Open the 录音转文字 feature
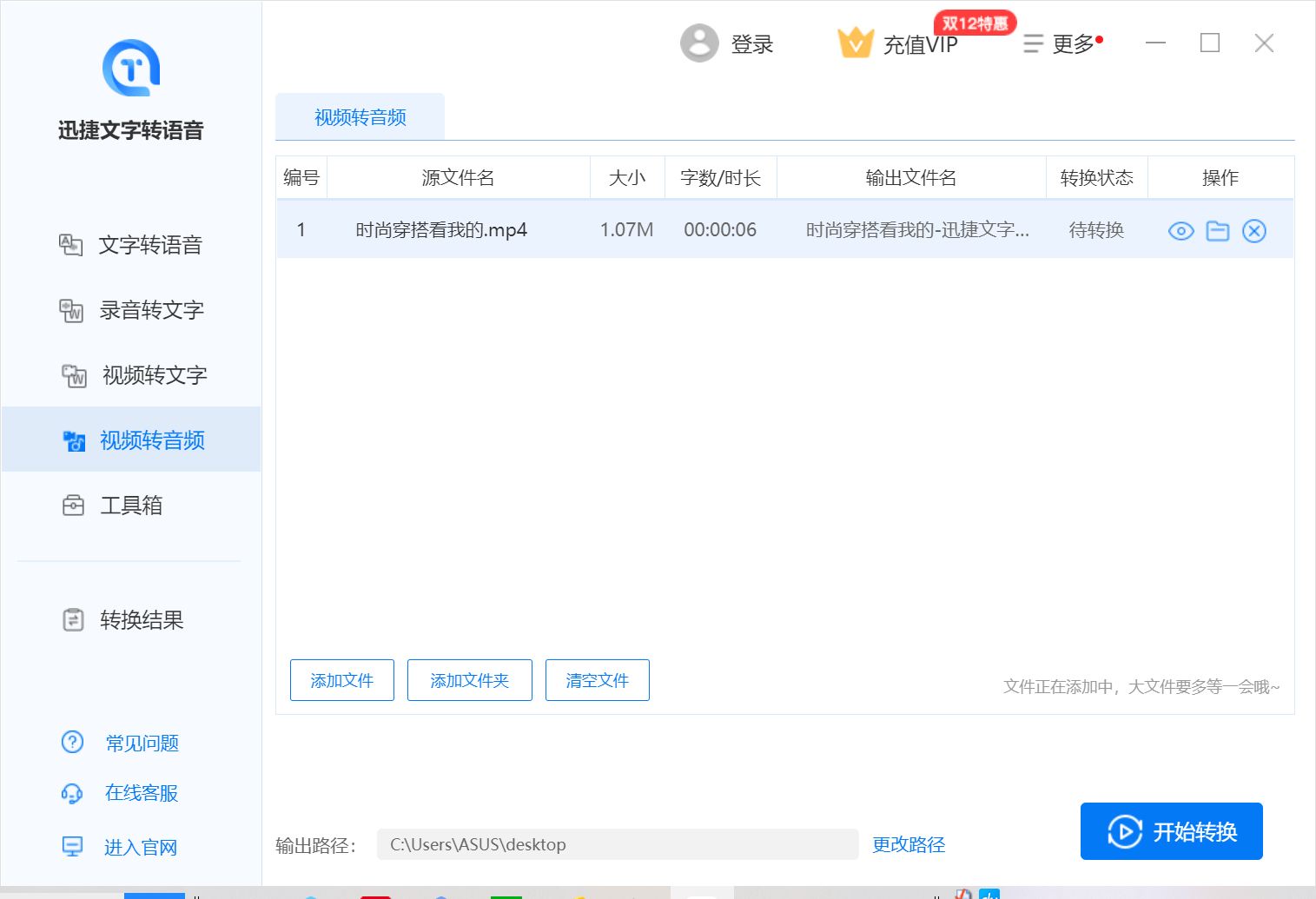This screenshot has height=899, width=1316. (x=152, y=309)
